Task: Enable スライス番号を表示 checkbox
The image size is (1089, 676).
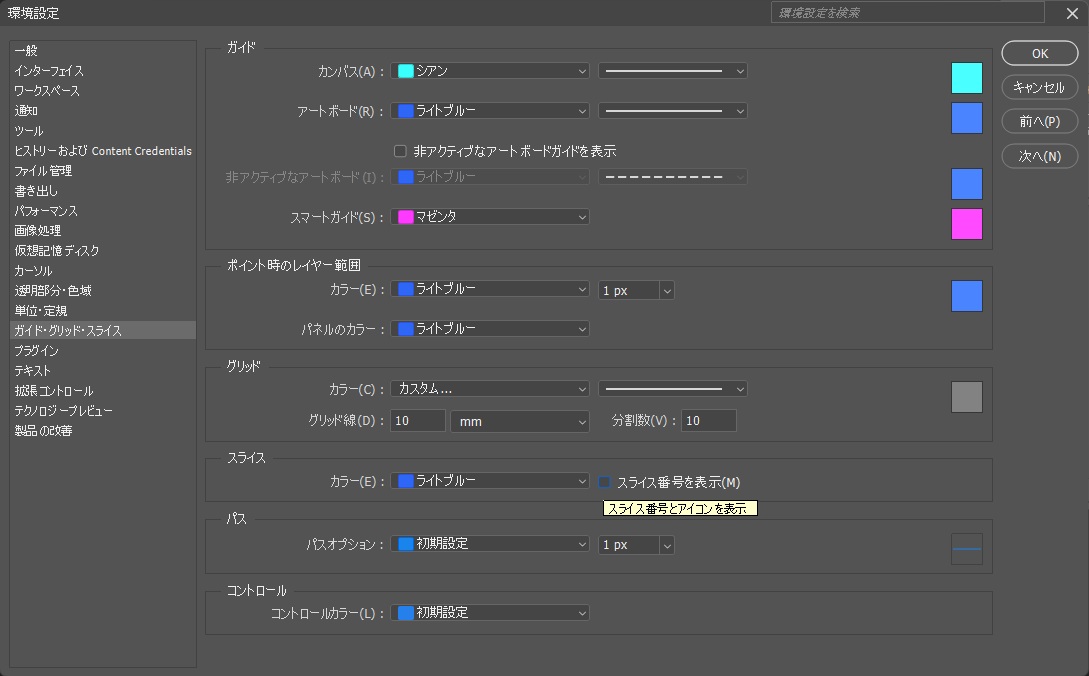Action: (x=604, y=482)
